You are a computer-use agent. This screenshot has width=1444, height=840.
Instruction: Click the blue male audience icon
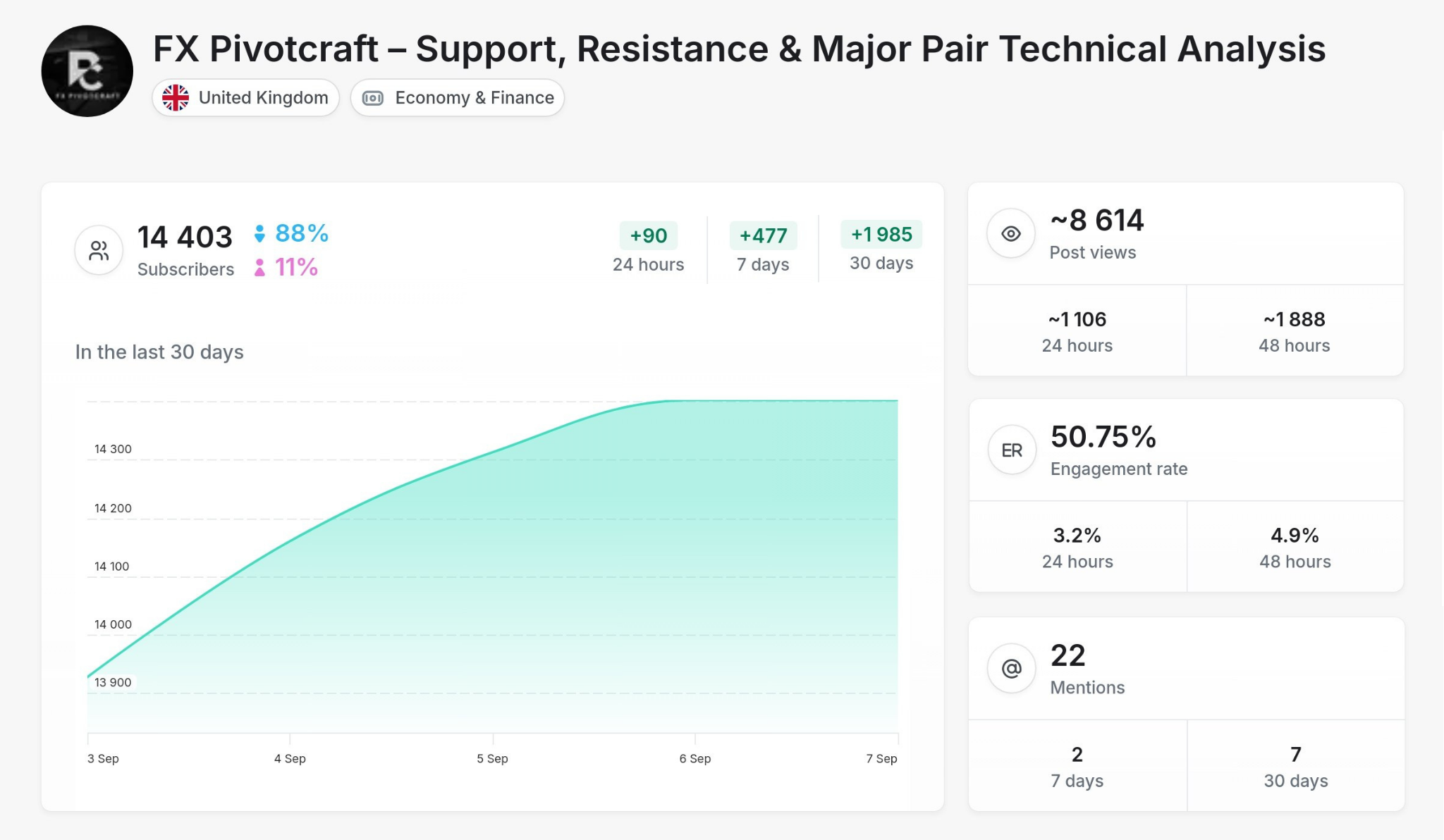259,233
